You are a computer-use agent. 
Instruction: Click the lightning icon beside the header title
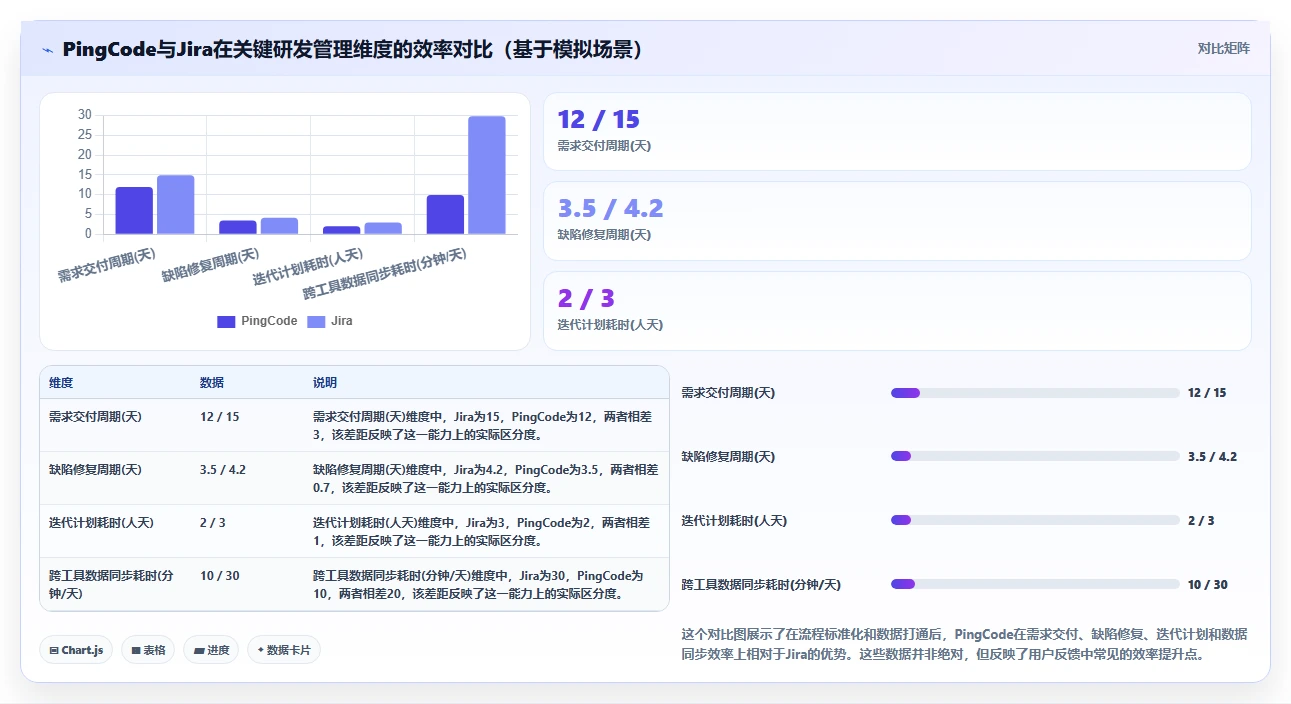[x=47, y=50]
